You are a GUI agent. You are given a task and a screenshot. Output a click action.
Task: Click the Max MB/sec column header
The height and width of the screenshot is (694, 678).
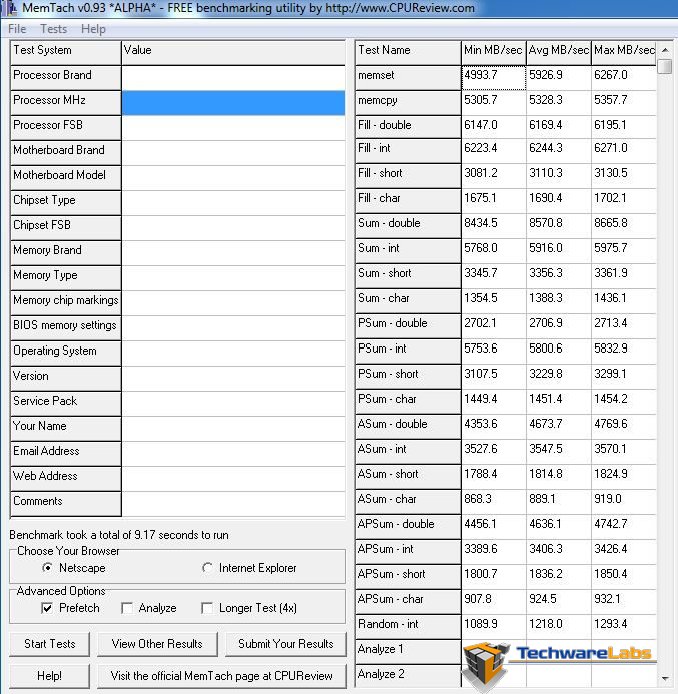coord(624,53)
